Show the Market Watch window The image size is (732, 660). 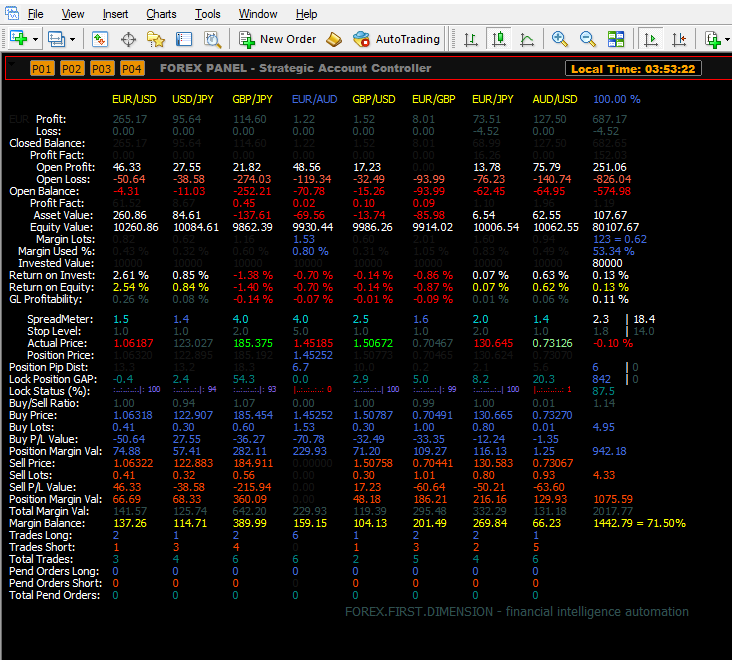(x=100, y=39)
